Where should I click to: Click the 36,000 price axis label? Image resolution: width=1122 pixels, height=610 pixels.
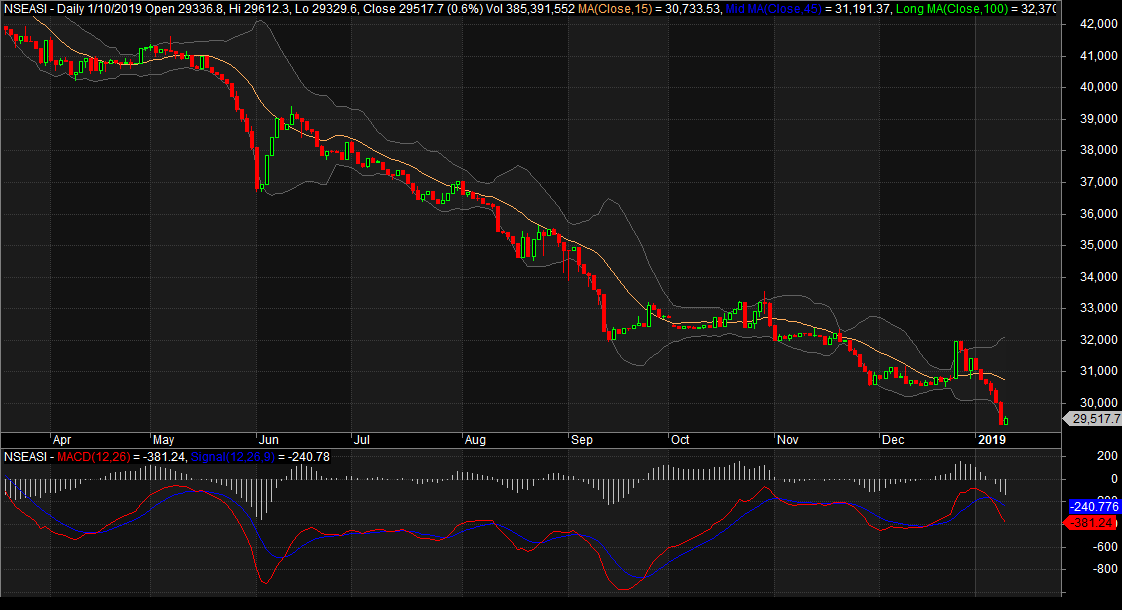tap(1098, 213)
